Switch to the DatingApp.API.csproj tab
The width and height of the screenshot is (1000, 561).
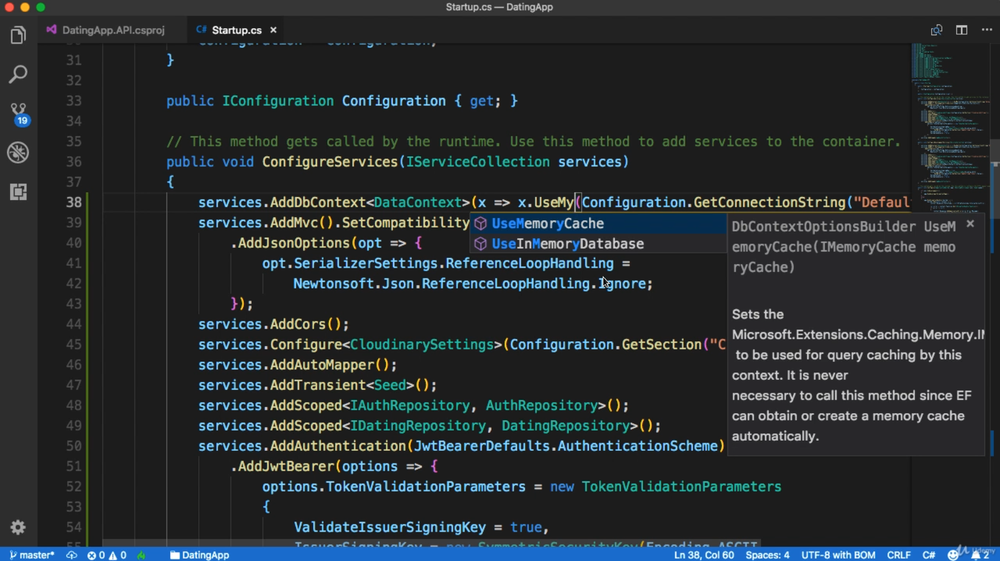[x=112, y=30]
